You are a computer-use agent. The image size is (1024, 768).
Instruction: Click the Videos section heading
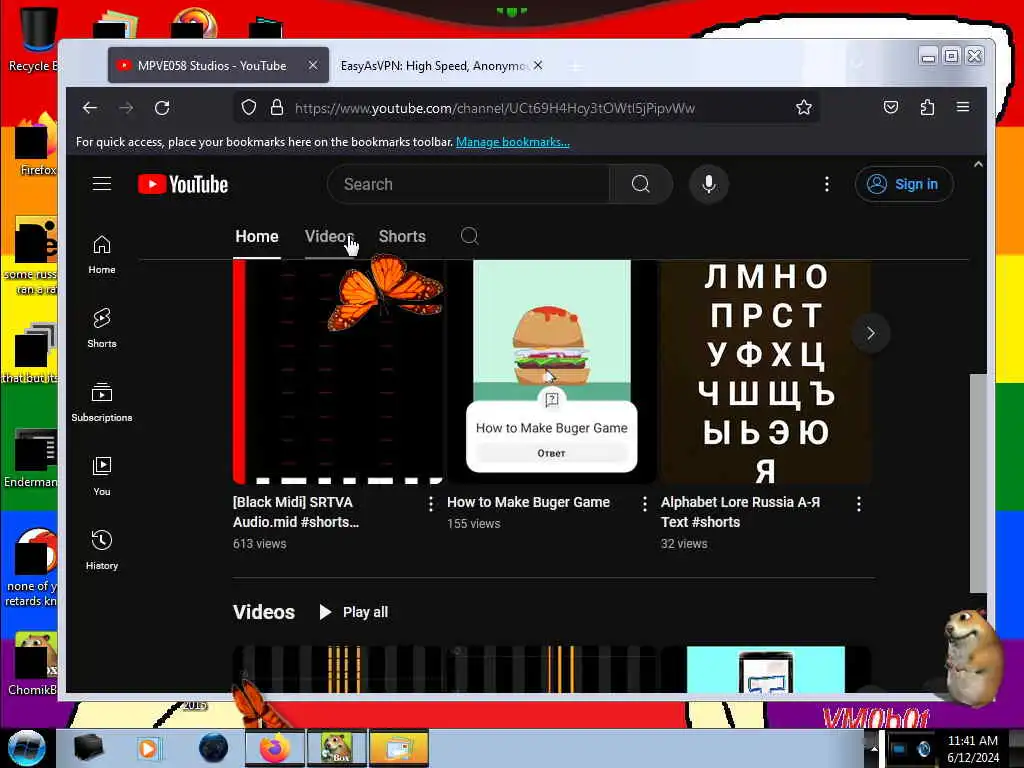click(264, 612)
